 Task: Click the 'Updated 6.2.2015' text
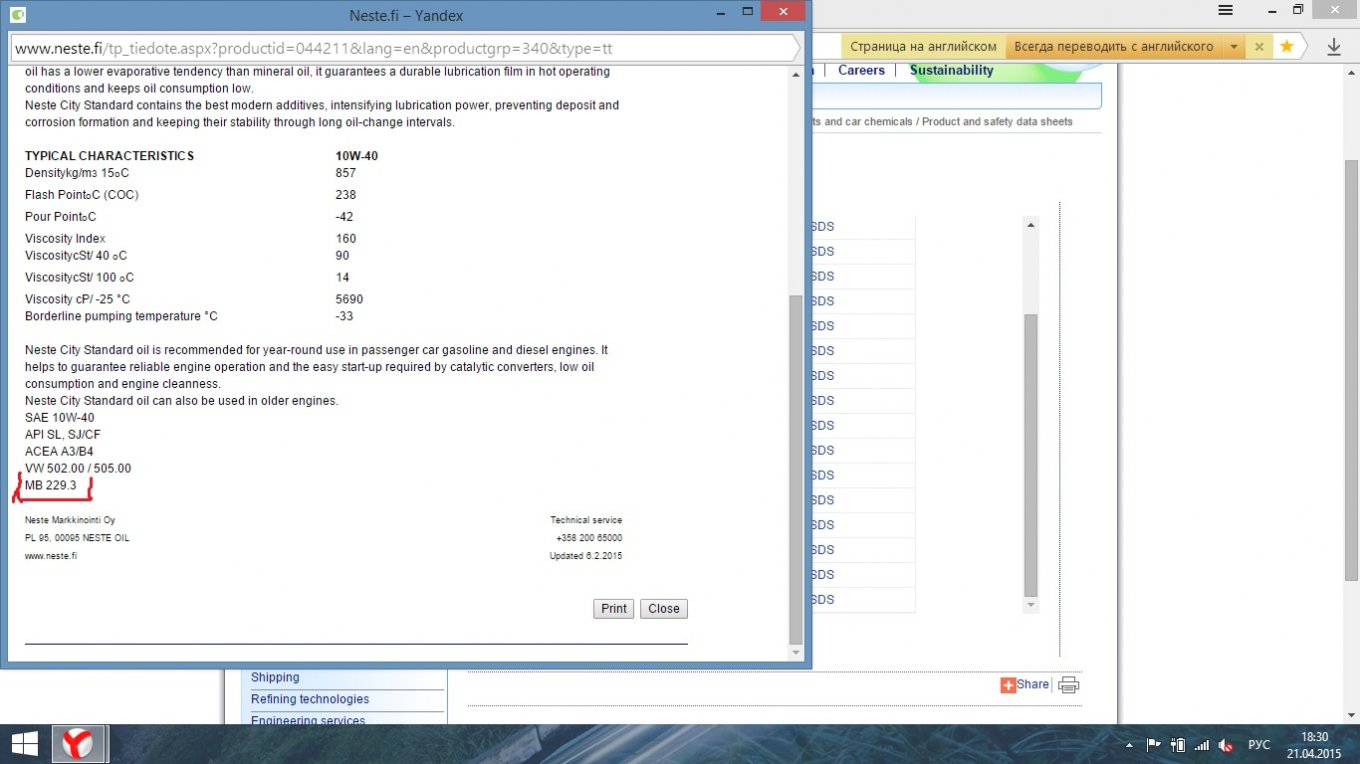click(x=586, y=556)
